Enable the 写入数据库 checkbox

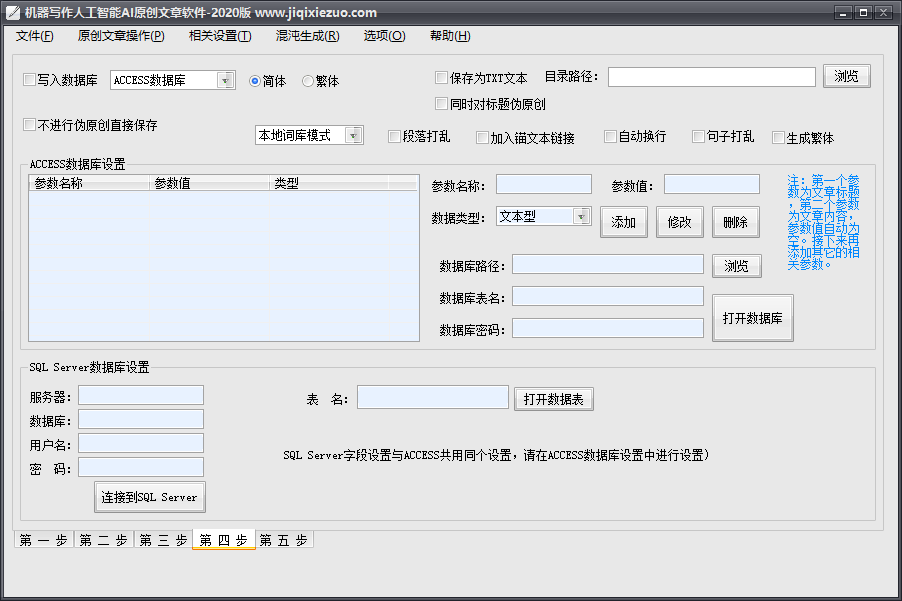[x=29, y=80]
